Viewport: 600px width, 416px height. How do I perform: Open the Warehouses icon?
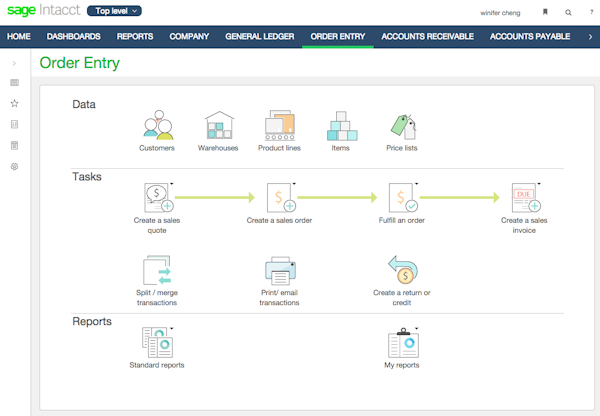(218, 126)
